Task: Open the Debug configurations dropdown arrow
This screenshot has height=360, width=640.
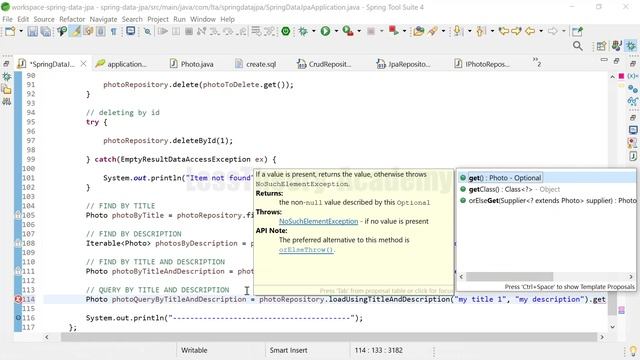Action: point(313,31)
